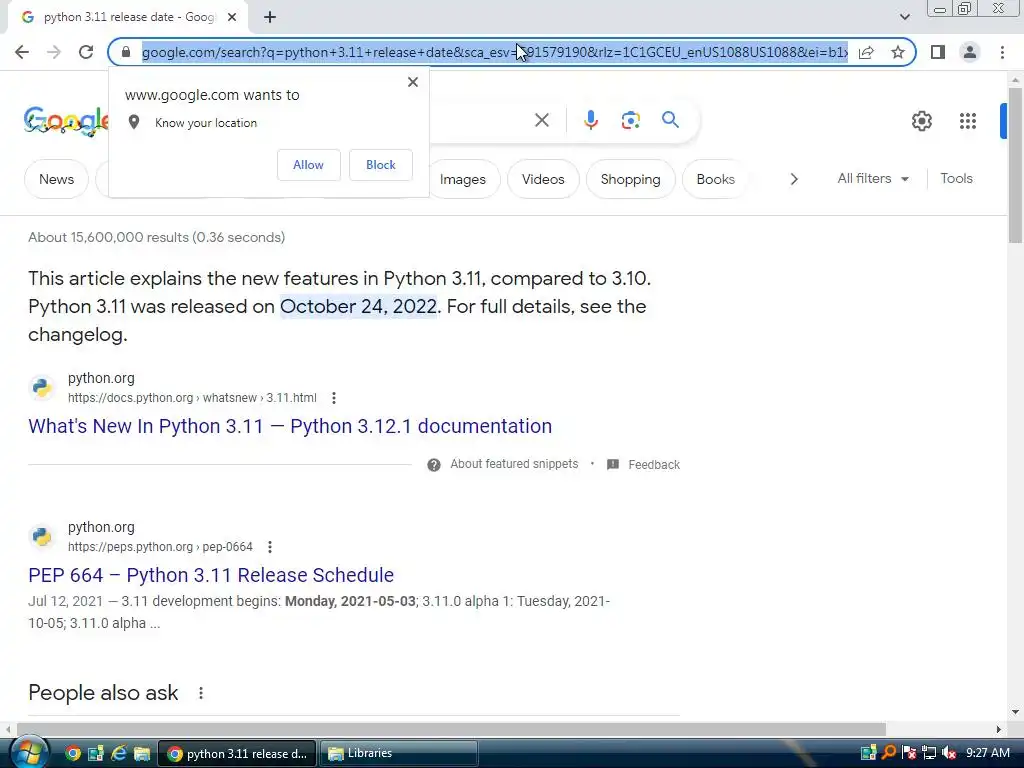Show more filters with right chevron
Image resolution: width=1024 pixels, height=768 pixels.
tap(793, 179)
